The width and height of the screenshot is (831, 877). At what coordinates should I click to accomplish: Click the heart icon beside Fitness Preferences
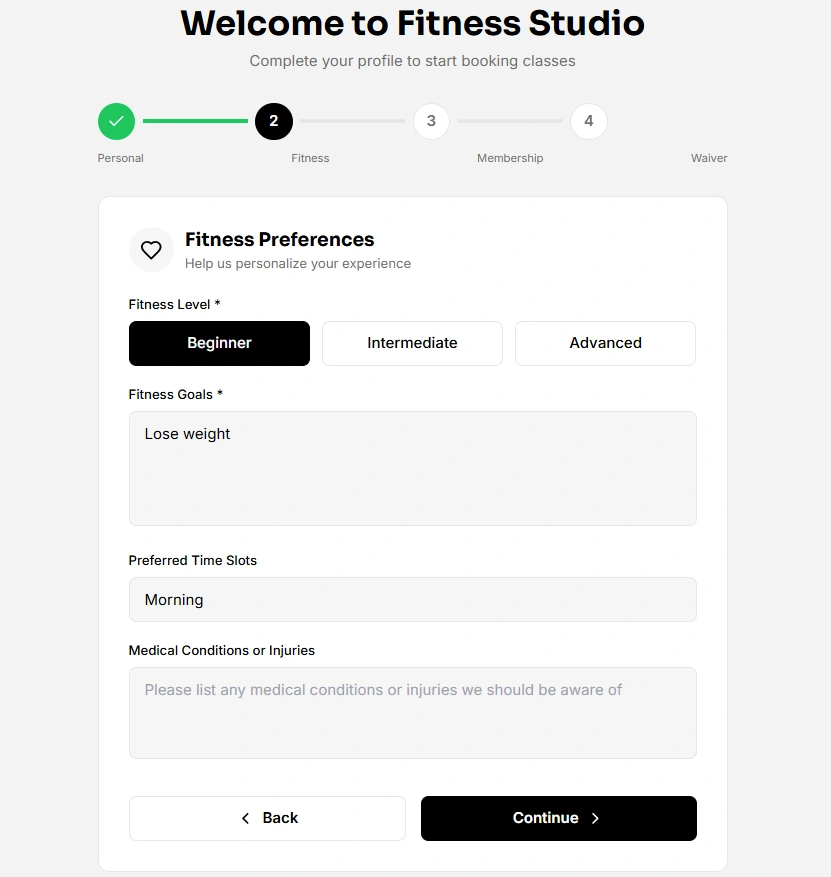(x=151, y=250)
